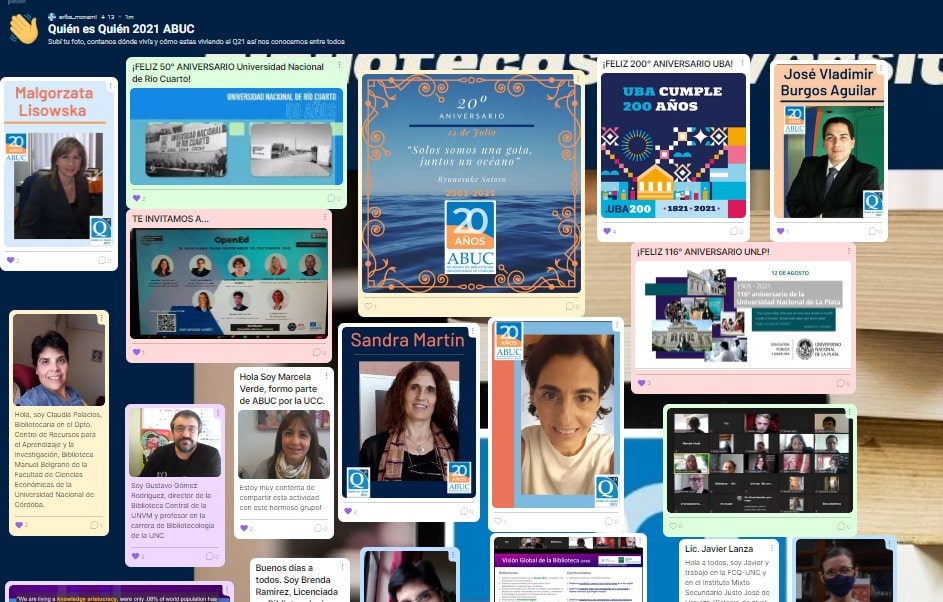The image size is (943, 602).
Task: Open three-dot menu on 116° ANIVERSARIO UNLP post
Action: pyautogui.click(x=849, y=250)
